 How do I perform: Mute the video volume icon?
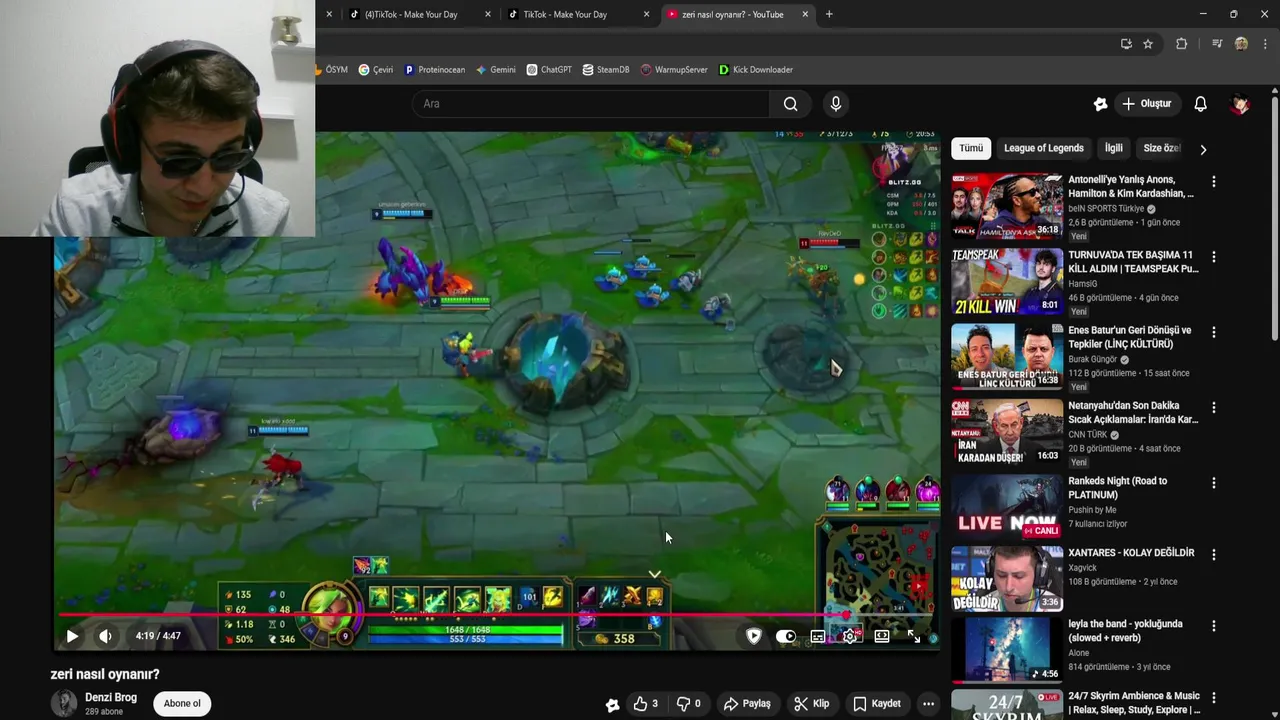pos(105,636)
